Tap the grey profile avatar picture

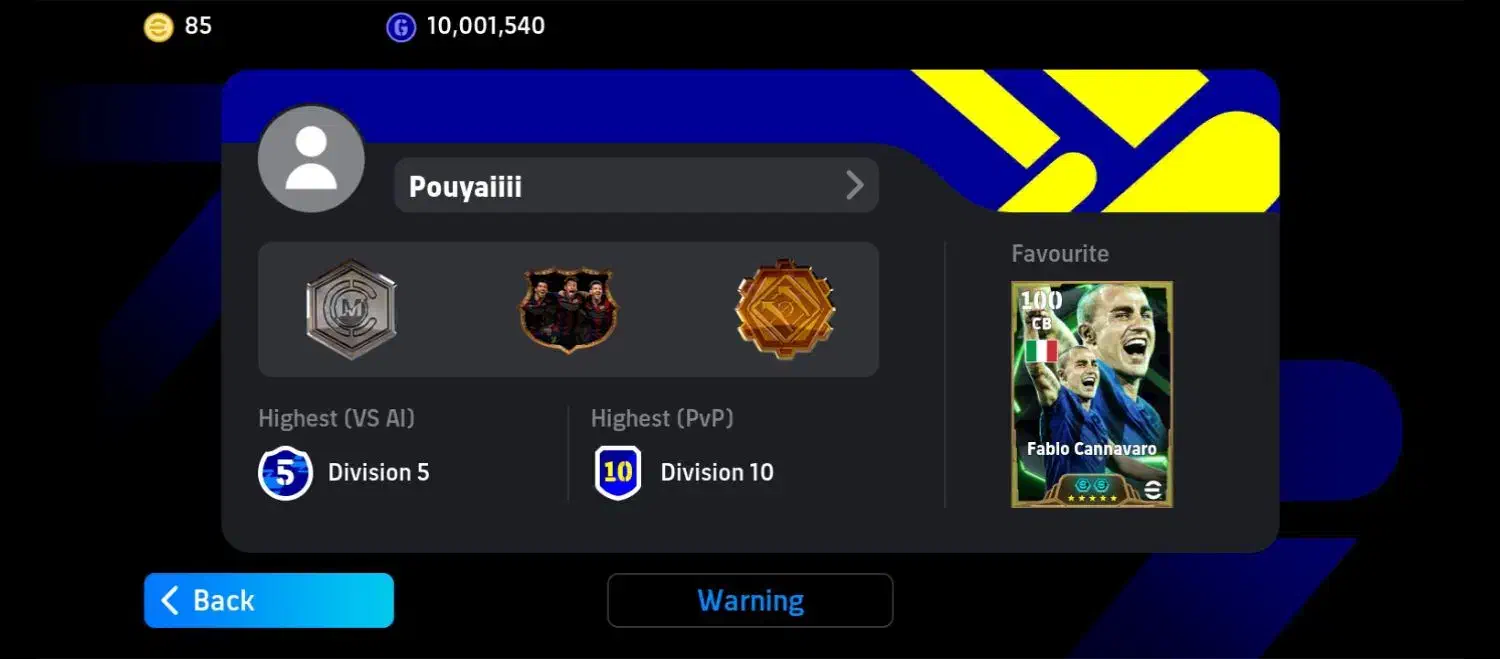pos(311,158)
